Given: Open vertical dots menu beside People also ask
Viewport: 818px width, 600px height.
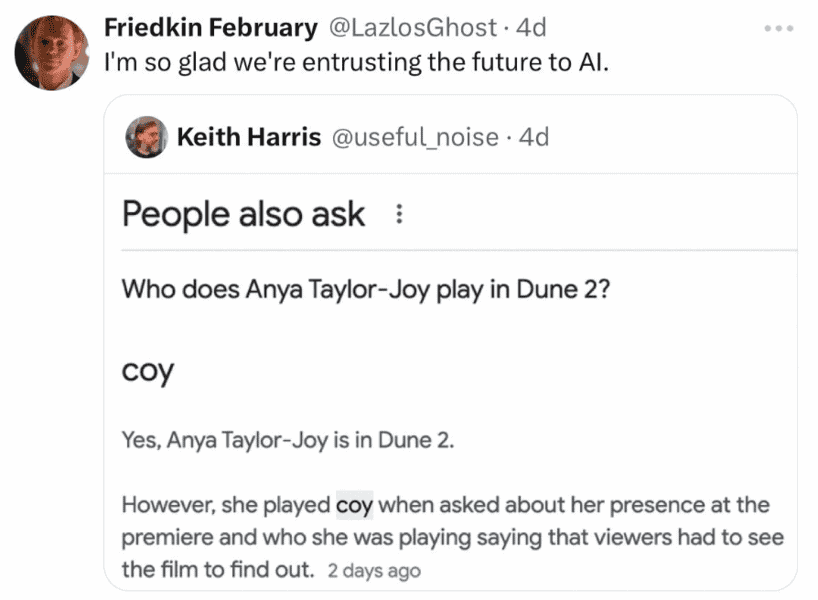Looking at the screenshot, I should click(x=399, y=214).
